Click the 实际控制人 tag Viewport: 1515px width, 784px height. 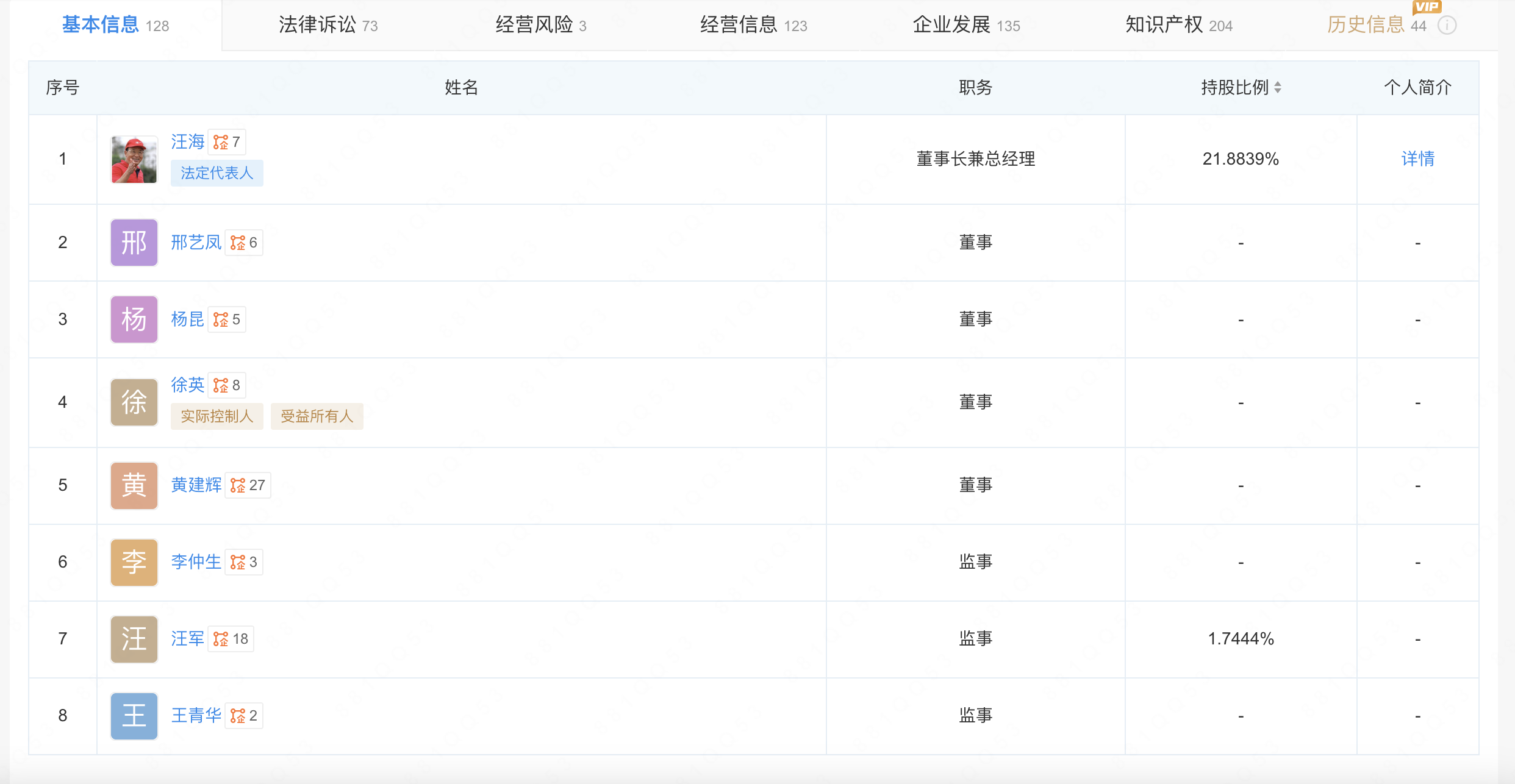[217, 416]
